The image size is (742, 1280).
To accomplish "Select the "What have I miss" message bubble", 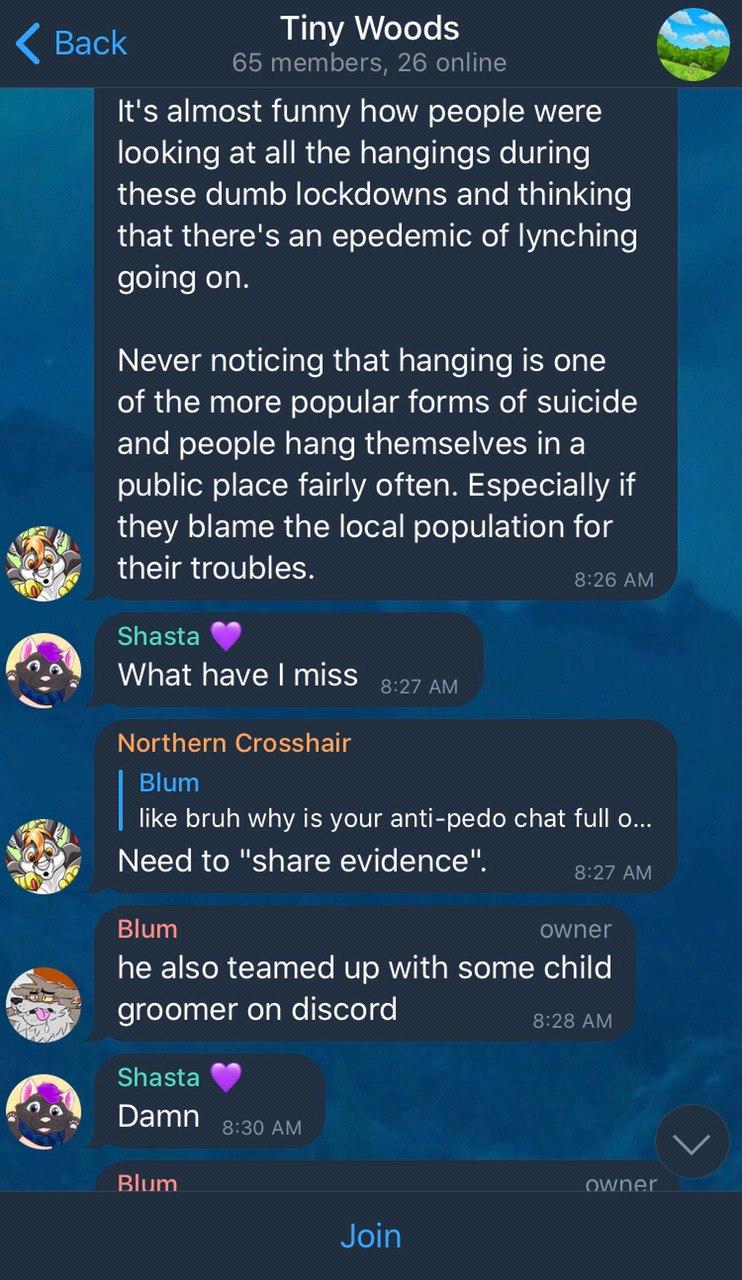I will coord(288,660).
